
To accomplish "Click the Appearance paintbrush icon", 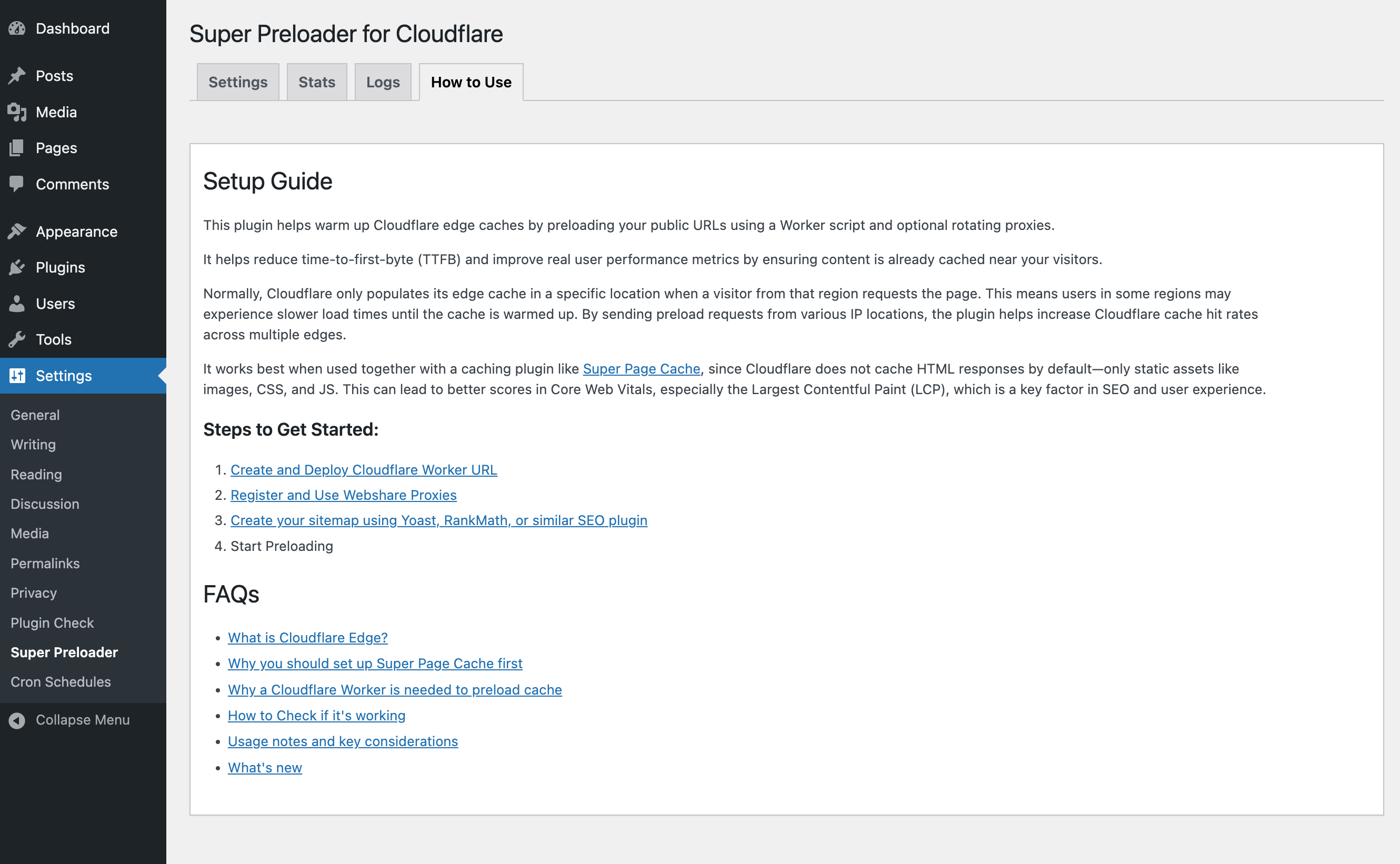I will pos(17,232).
